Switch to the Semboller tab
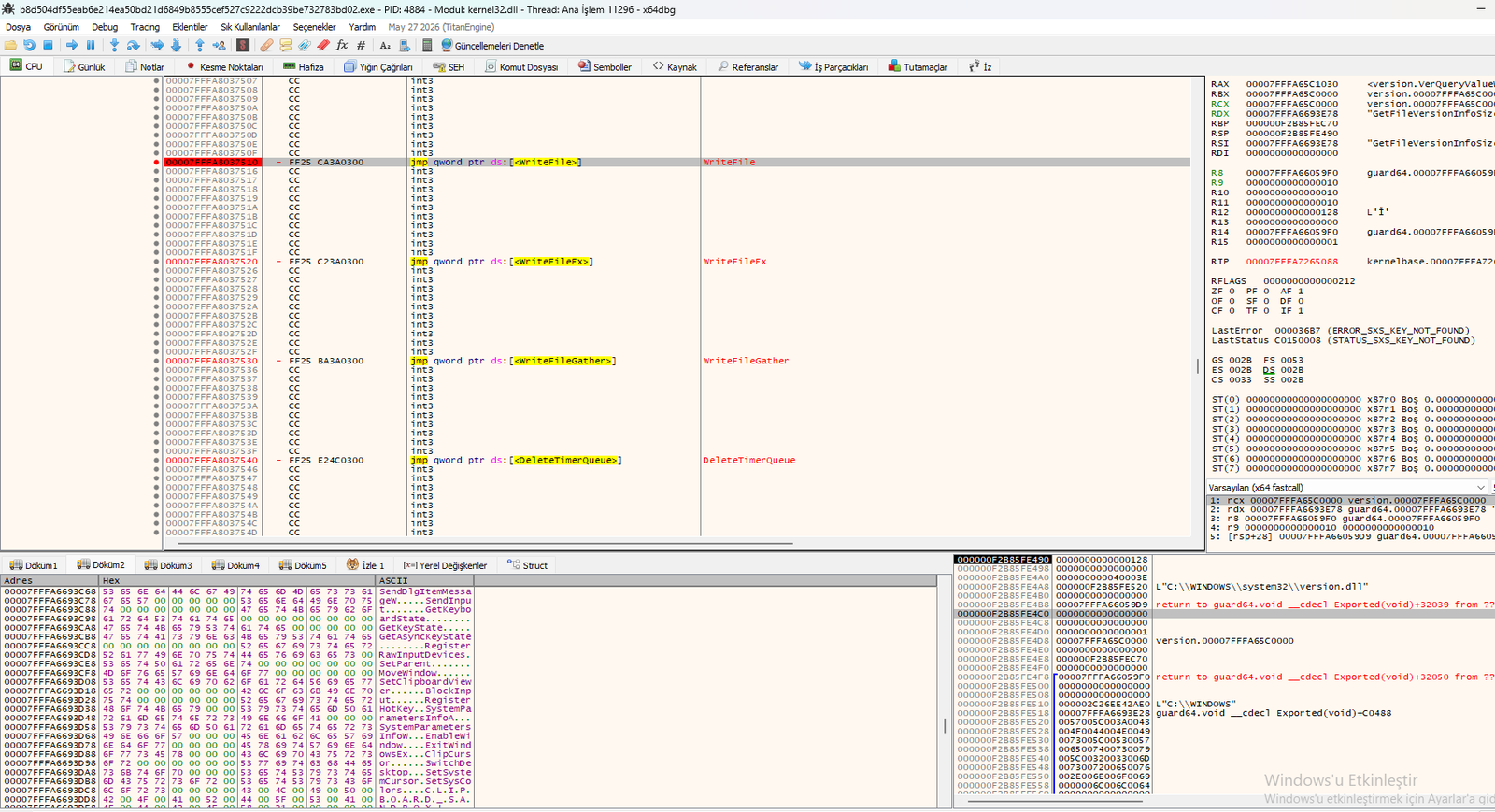Image resolution: width=1495 pixels, height=812 pixels. 605,66
